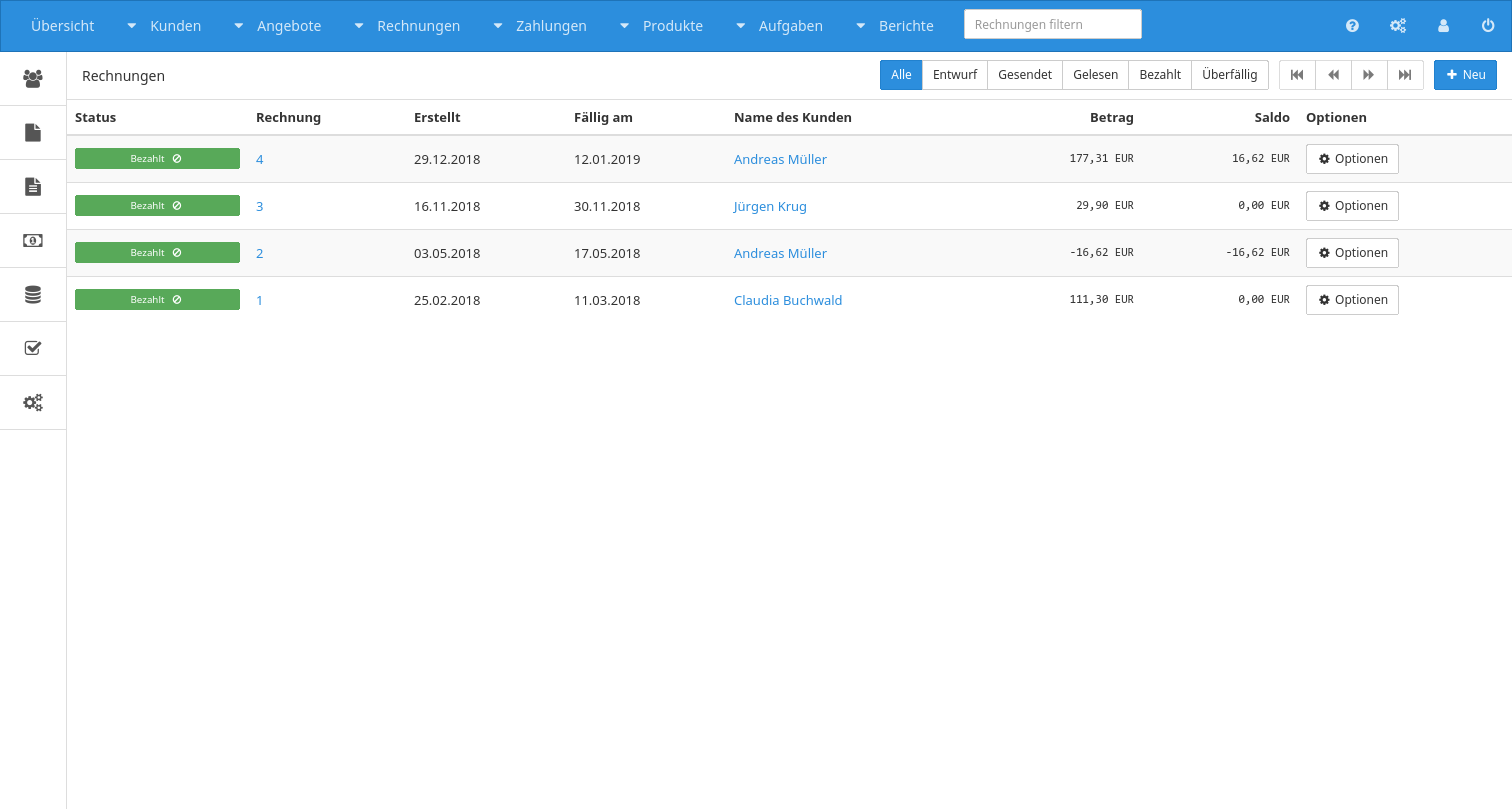
Task: Filter invoices by Entwurf status
Action: pos(954,75)
